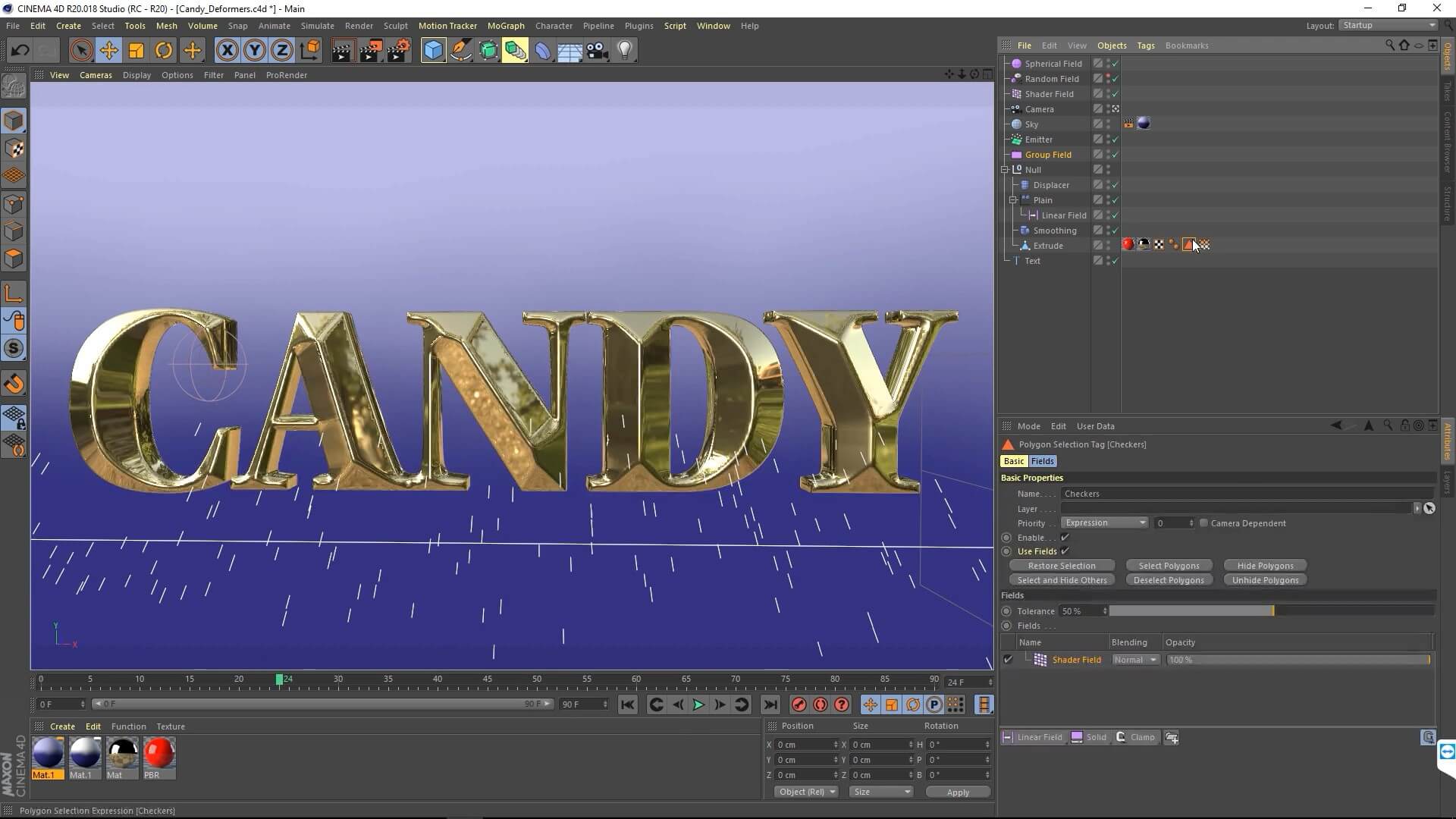Select the Move tool in top toolbar
Viewport: 1456px width, 819px height.
[x=108, y=51]
